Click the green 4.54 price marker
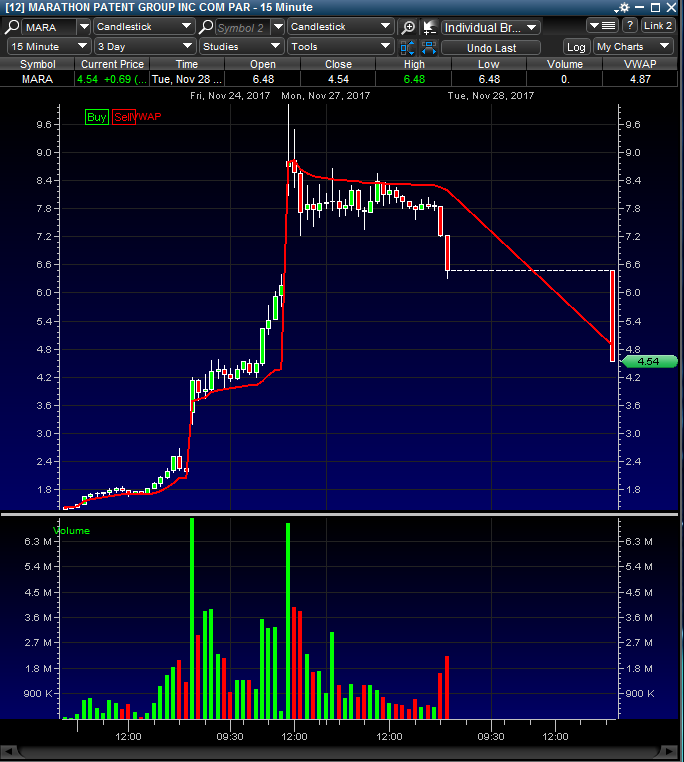This screenshot has width=684, height=762. [x=649, y=362]
